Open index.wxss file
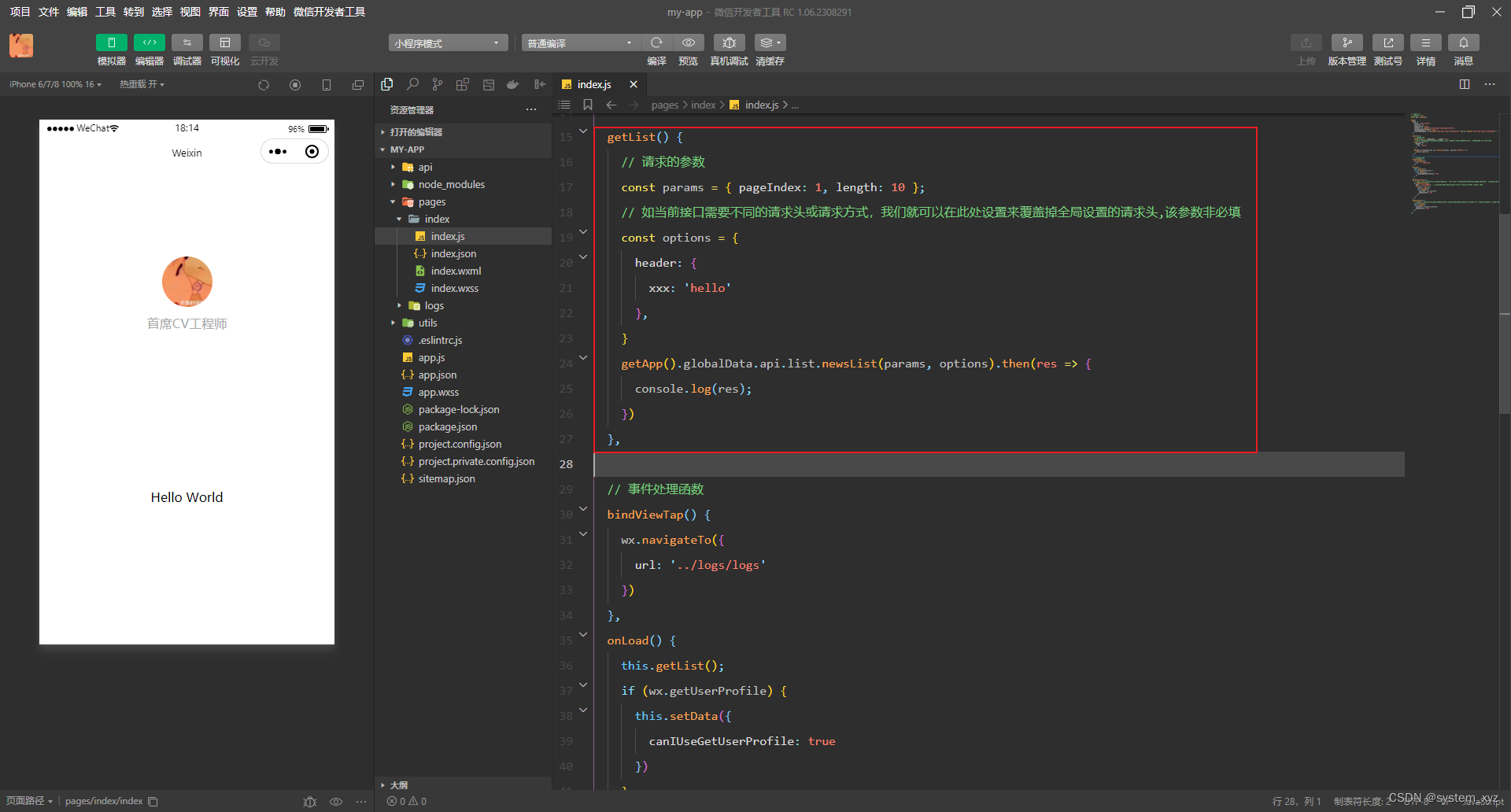Screen dimensions: 1511x812 point(464,288)
